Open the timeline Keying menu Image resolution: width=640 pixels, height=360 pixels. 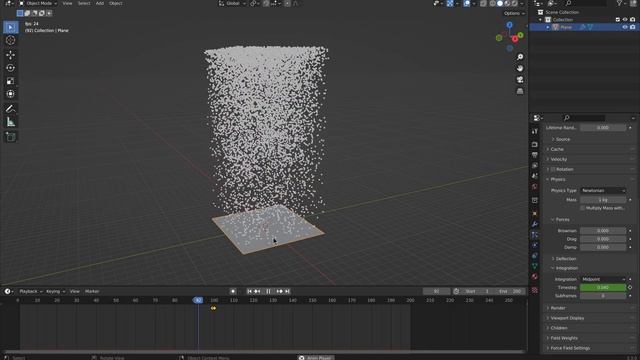coord(55,291)
